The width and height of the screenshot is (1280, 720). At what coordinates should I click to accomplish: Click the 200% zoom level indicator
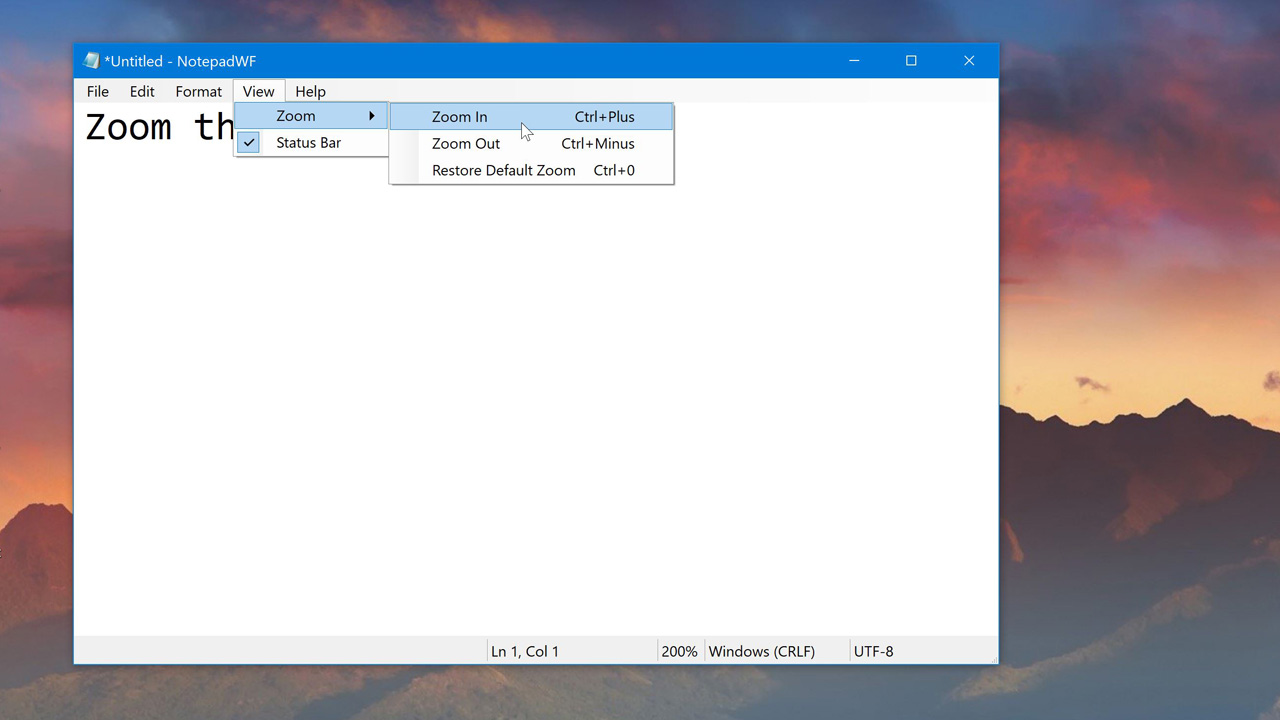click(x=679, y=651)
